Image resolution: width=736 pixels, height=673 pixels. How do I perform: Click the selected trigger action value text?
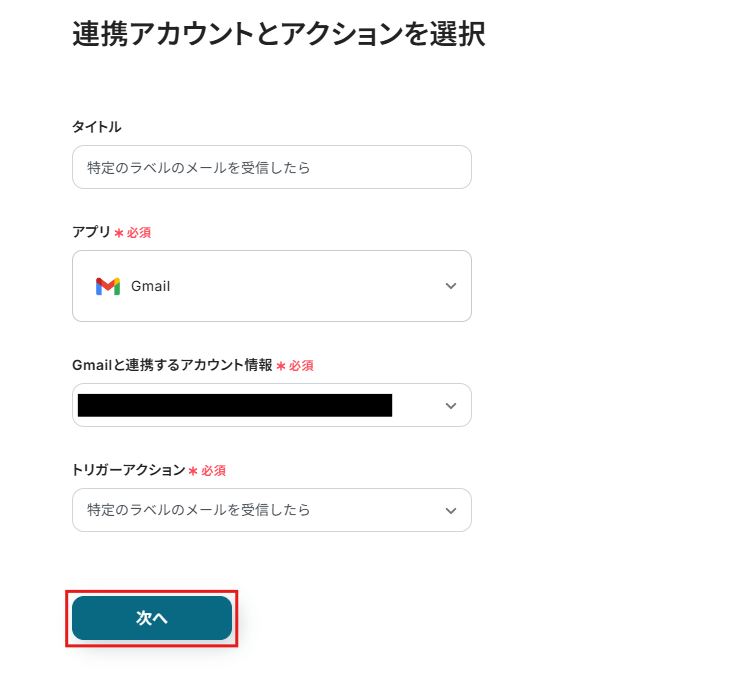pyautogui.click(x=199, y=510)
